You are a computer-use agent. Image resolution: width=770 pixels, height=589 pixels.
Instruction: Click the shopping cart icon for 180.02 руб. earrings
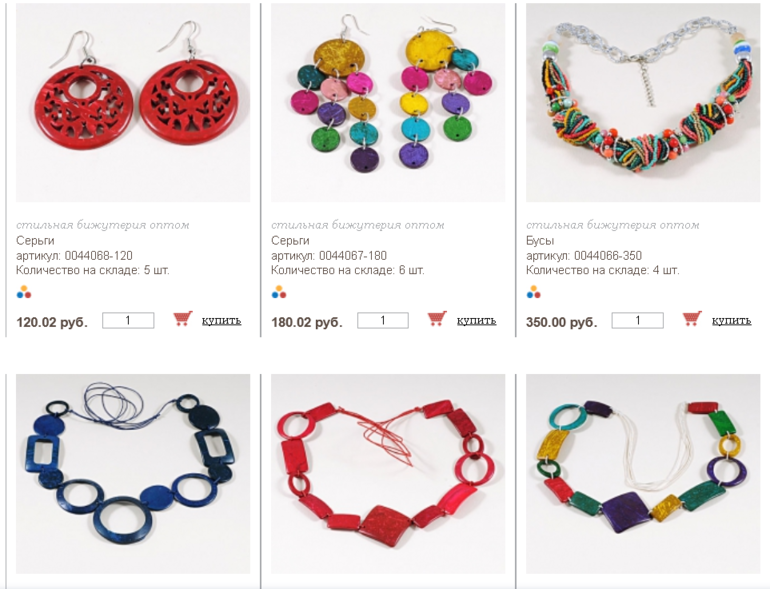click(437, 319)
